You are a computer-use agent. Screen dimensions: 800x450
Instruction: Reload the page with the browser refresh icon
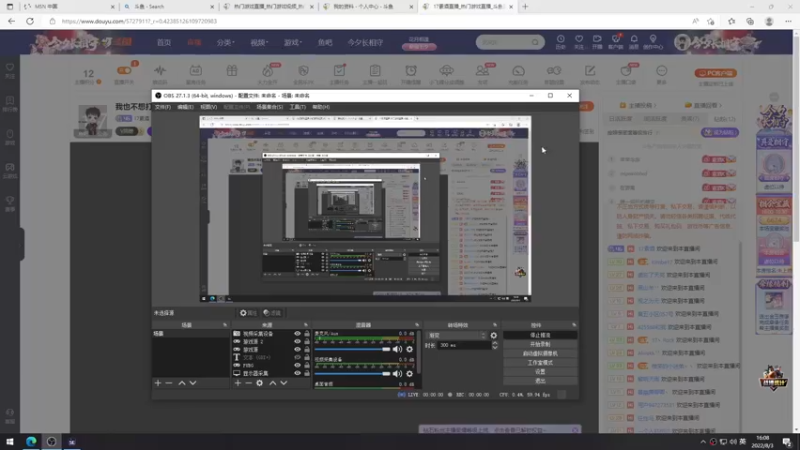pyautogui.click(x=30, y=21)
